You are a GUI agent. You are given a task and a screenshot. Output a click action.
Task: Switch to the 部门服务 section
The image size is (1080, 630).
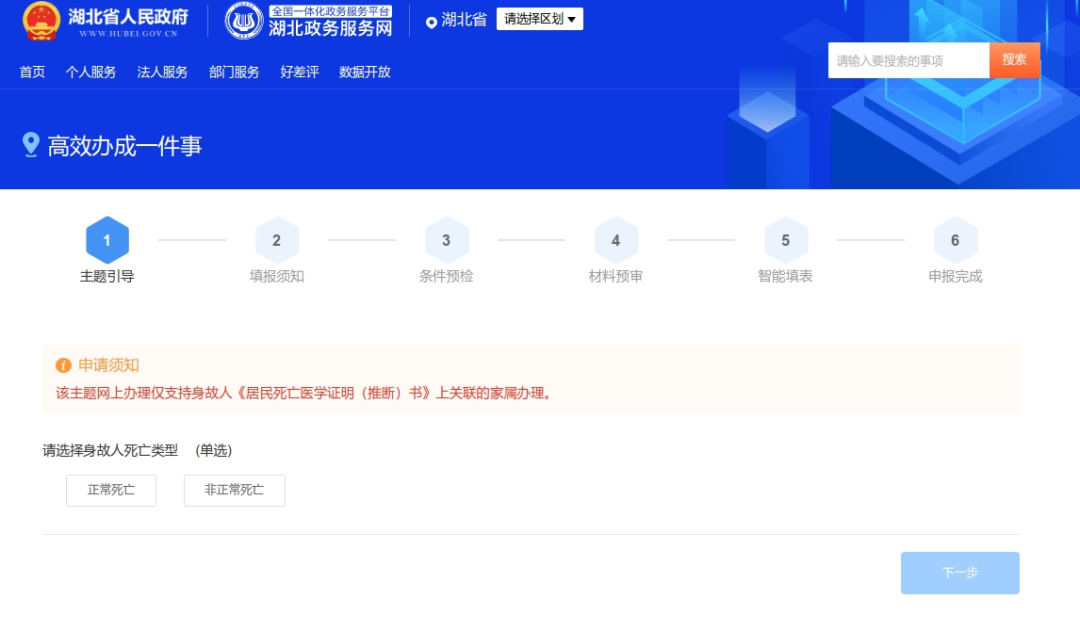236,72
